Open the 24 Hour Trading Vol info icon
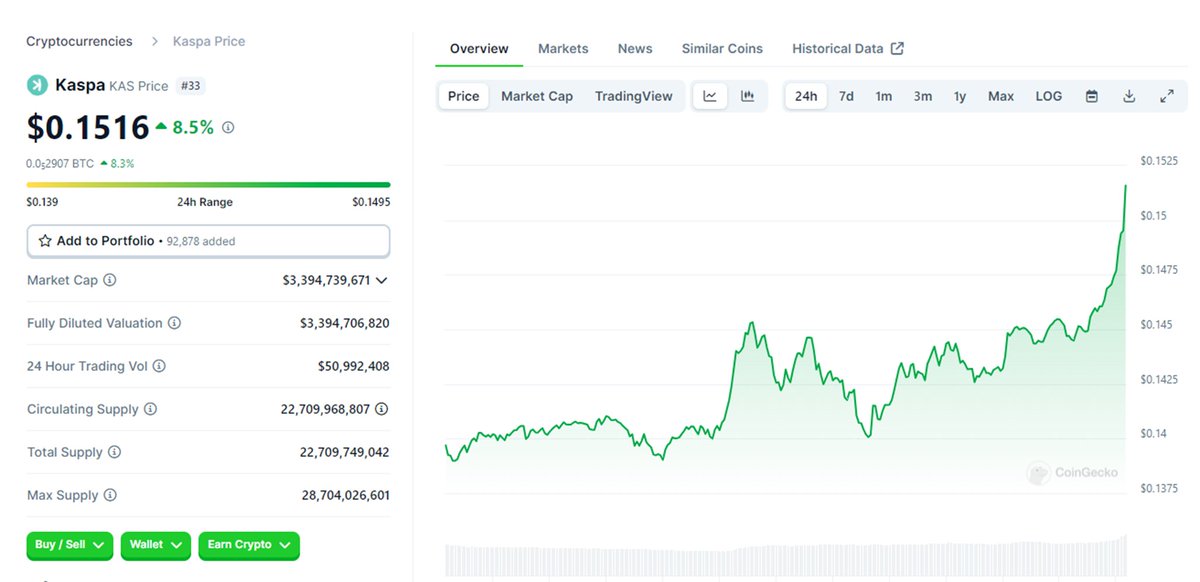 coord(159,366)
